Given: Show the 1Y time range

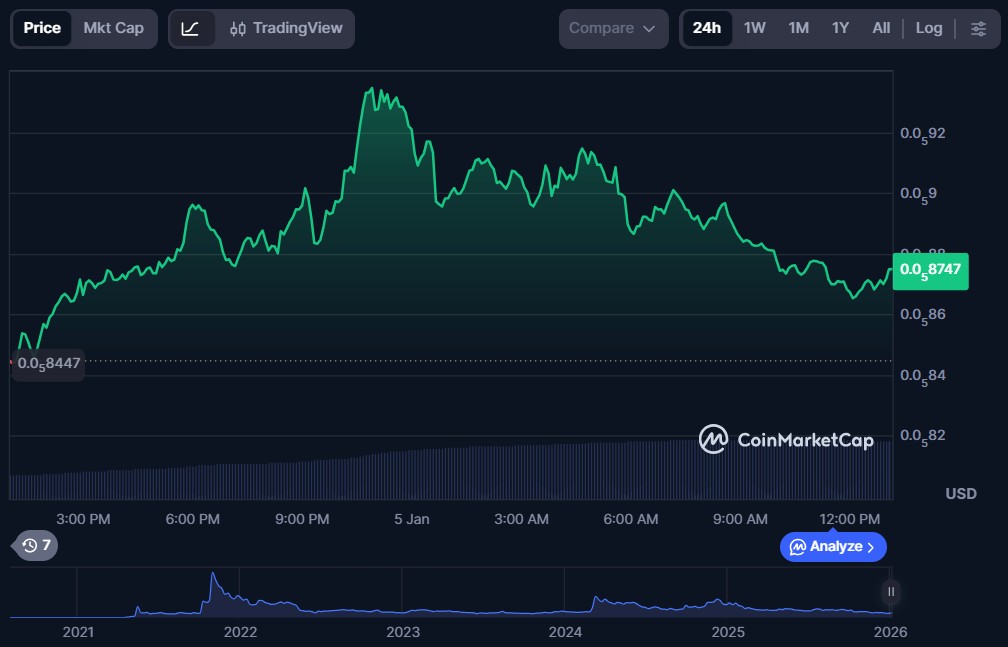Looking at the screenshot, I should tap(840, 29).
